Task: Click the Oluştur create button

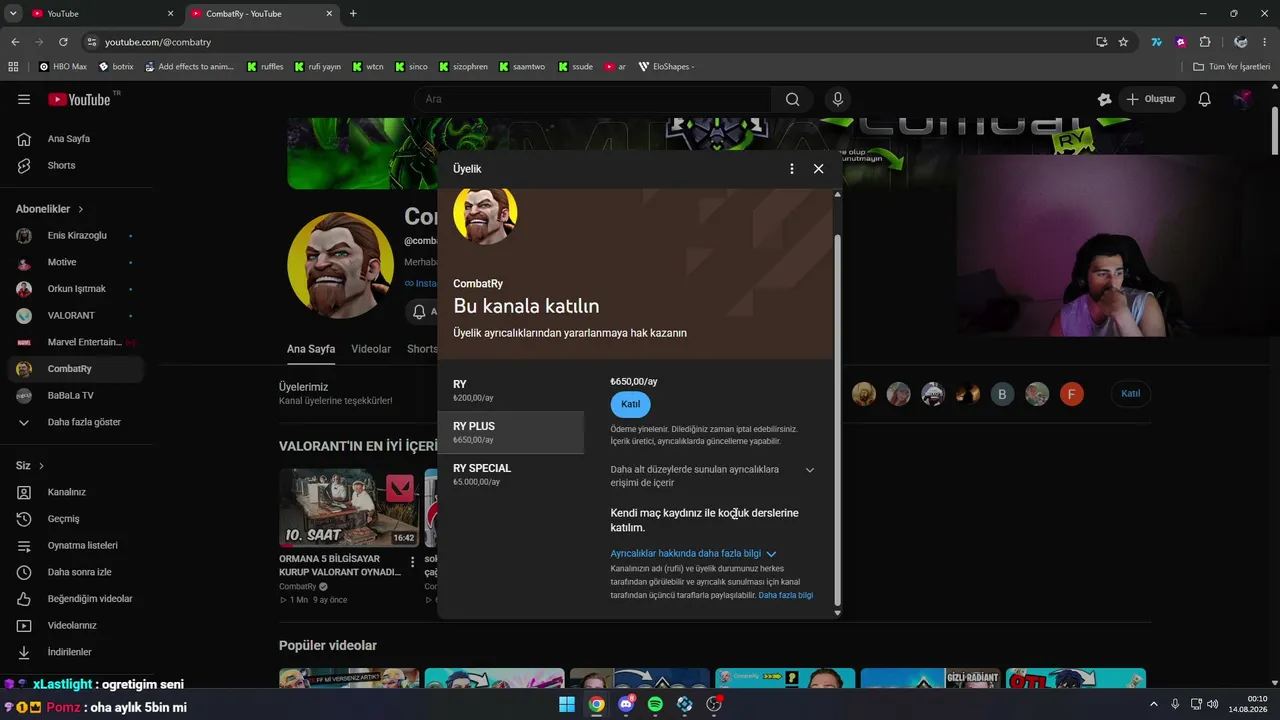Action: click(x=1151, y=99)
